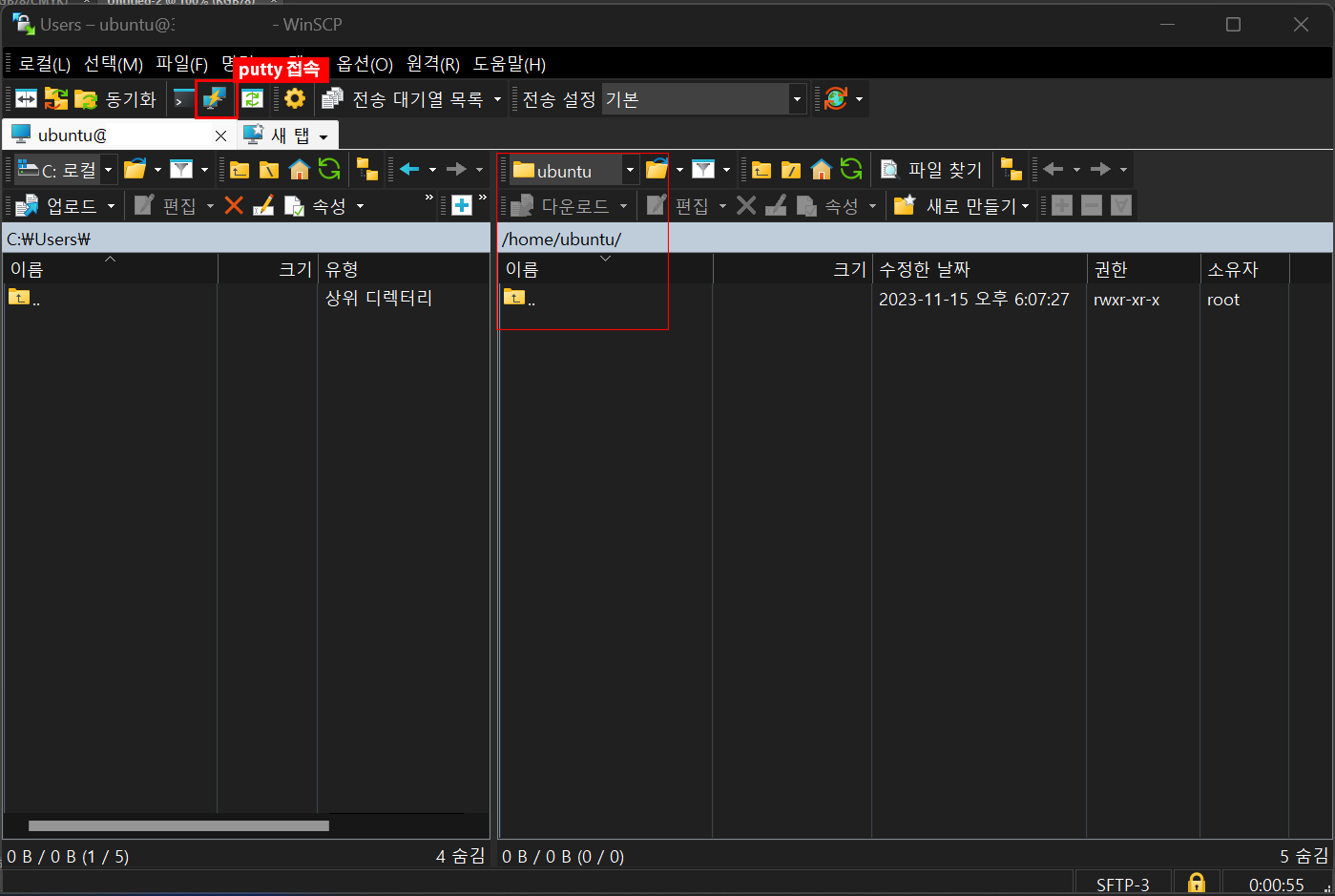Open the 도움말(H) help menu
This screenshot has width=1335, height=896.
coord(510,64)
